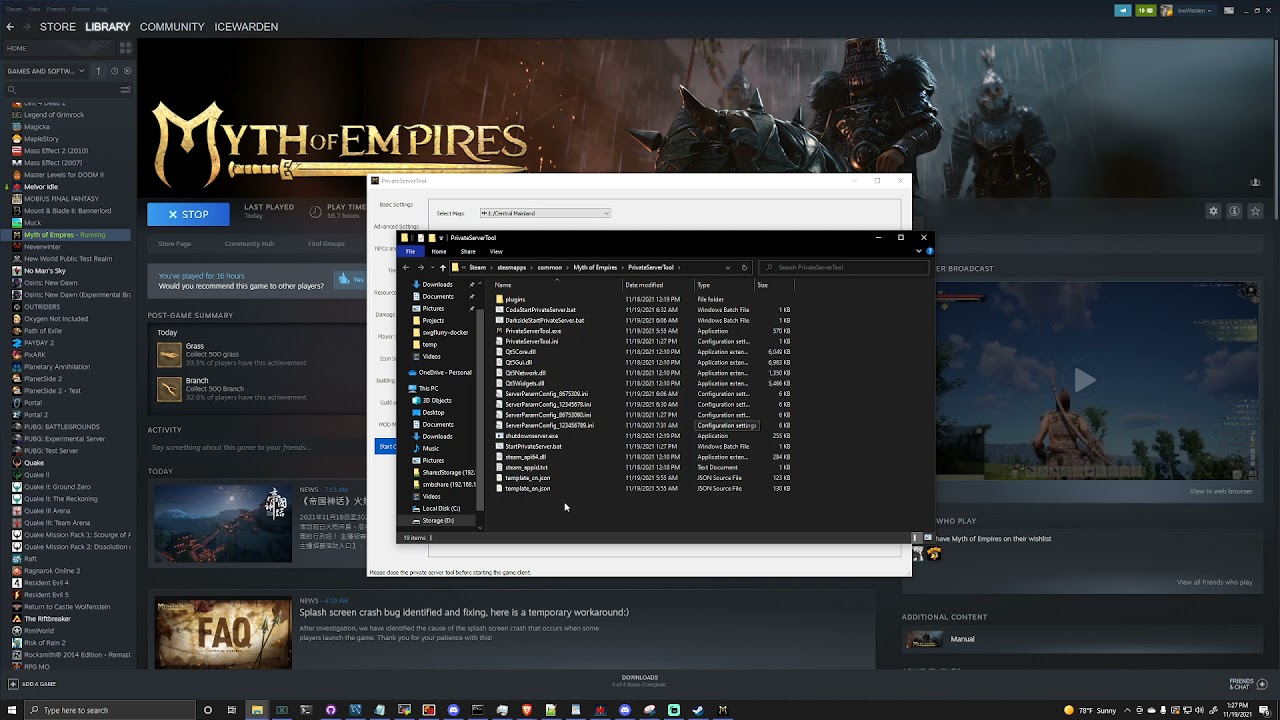Favorite game with star icon
Image resolution: width=1280 pixels, height=720 pixels.
click(1255, 211)
